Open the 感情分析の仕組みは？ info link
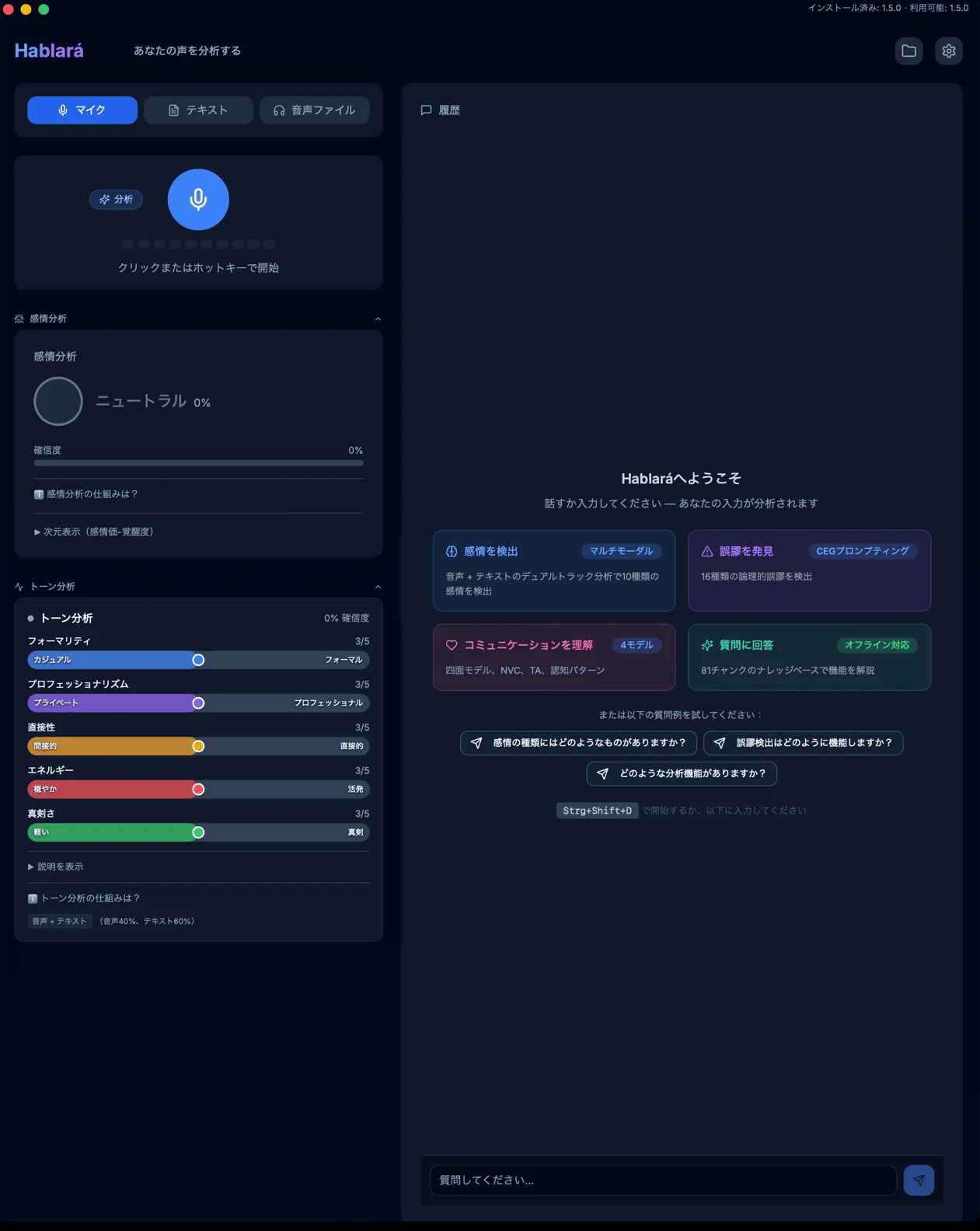The width and height of the screenshot is (980, 1231). [86, 494]
